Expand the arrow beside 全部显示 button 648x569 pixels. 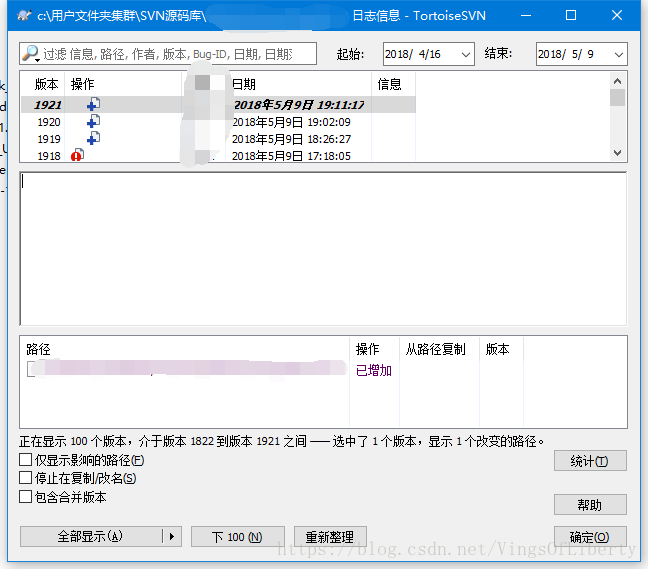pos(171,537)
